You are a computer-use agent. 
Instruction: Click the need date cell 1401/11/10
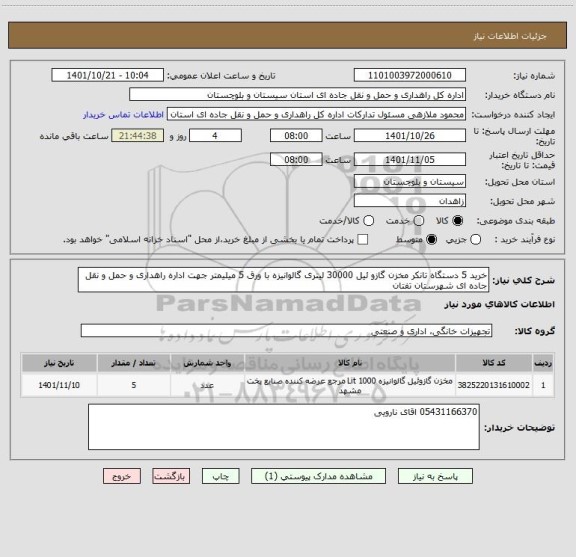[x=59, y=385]
